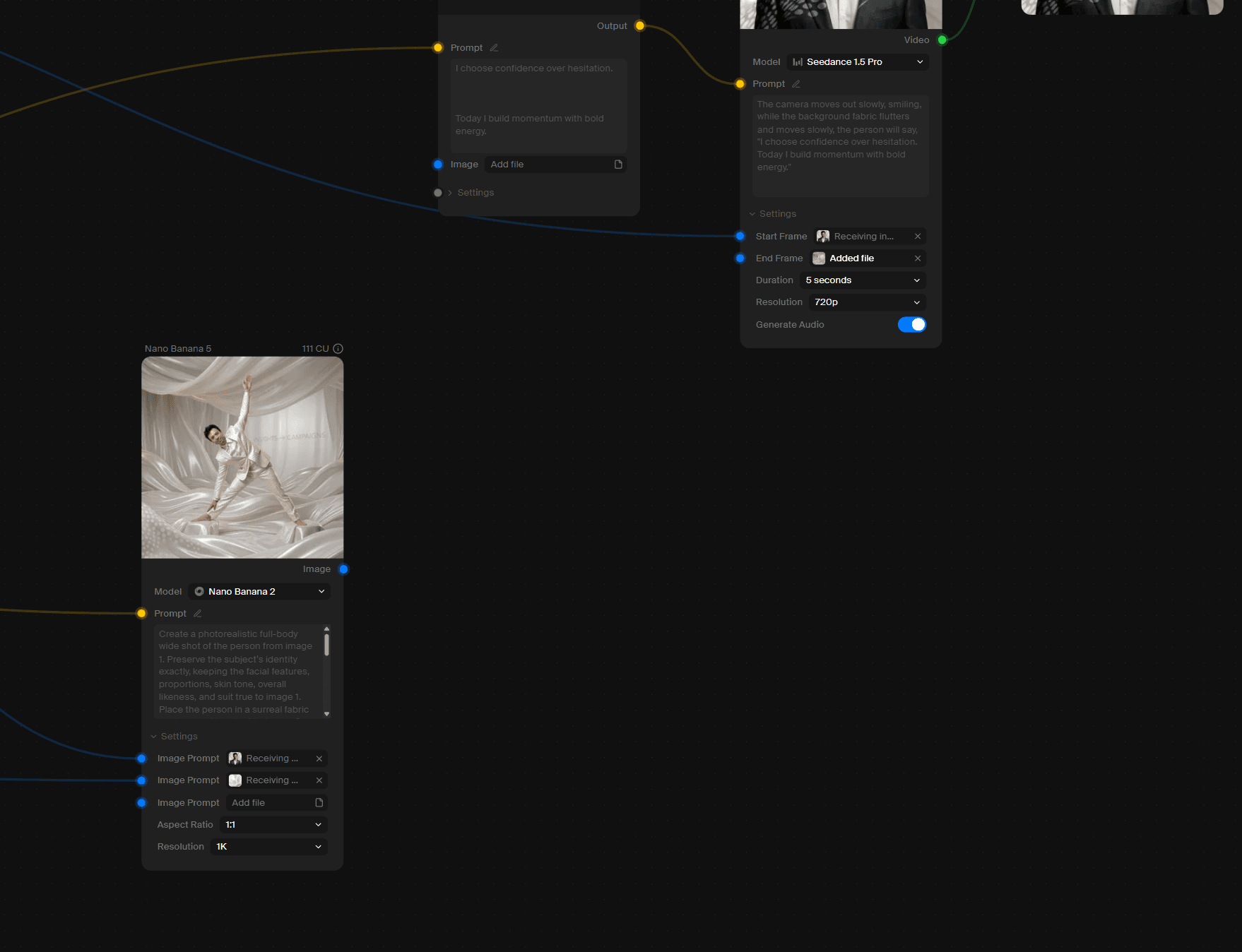Click the green Video output port
1242x952 pixels.
[942, 40]
